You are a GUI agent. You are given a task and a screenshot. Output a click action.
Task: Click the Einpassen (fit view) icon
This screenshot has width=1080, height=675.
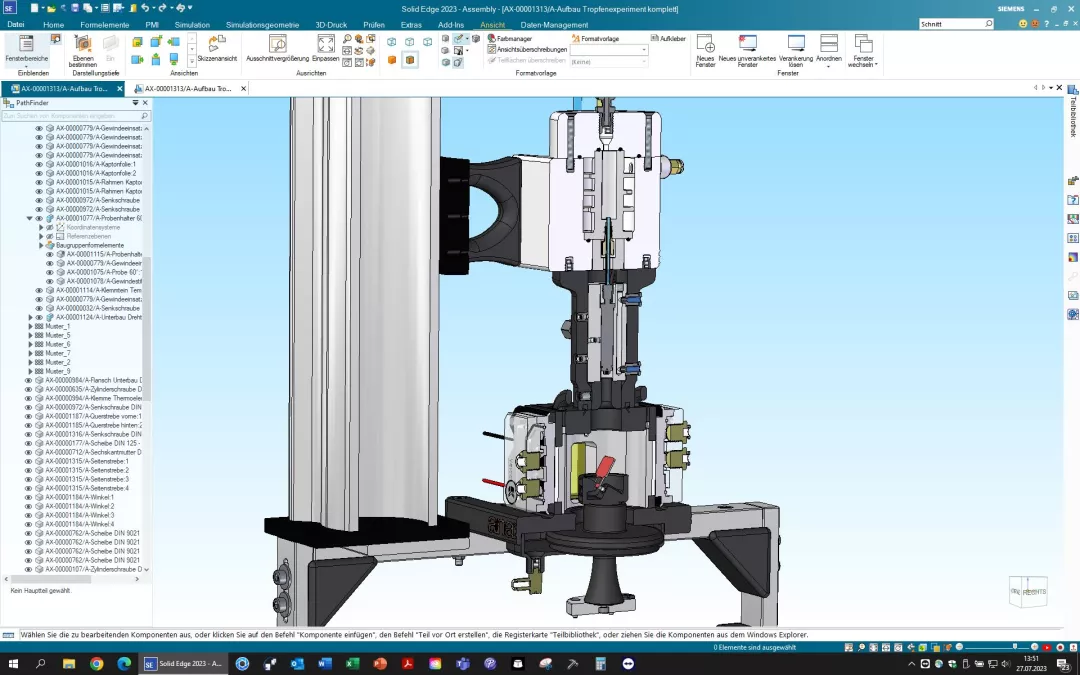[x=326, y=44]
